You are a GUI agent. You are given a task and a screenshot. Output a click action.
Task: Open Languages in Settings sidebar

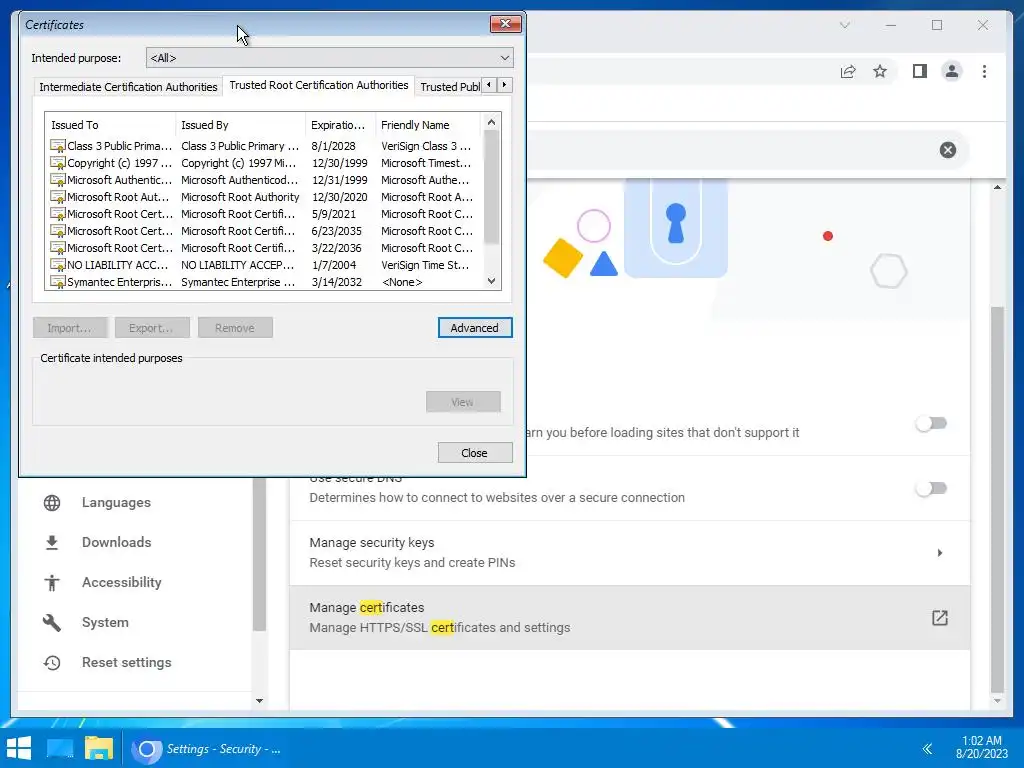tap(116, 502)
